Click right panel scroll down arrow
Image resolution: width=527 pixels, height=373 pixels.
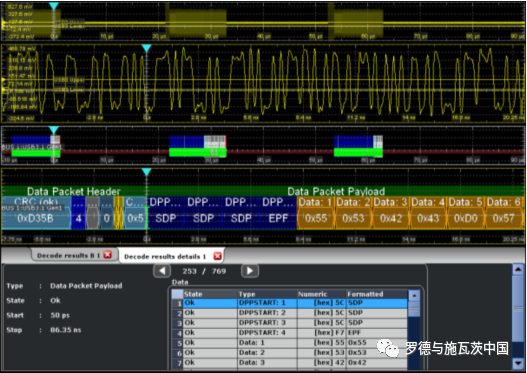pos(518,363)
